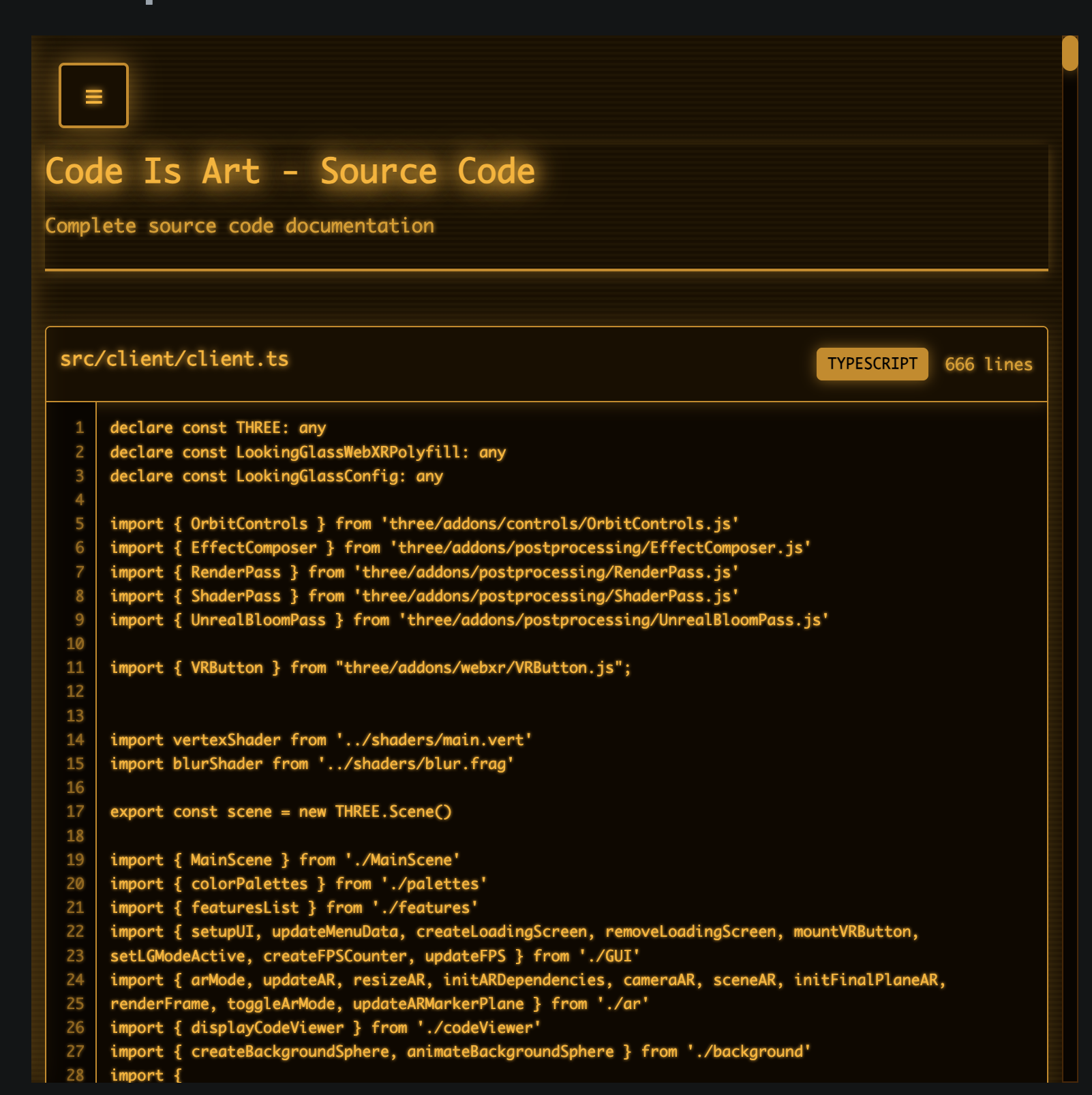Click the 'Code Is Art - Source Code' heading

coord(290,170)
